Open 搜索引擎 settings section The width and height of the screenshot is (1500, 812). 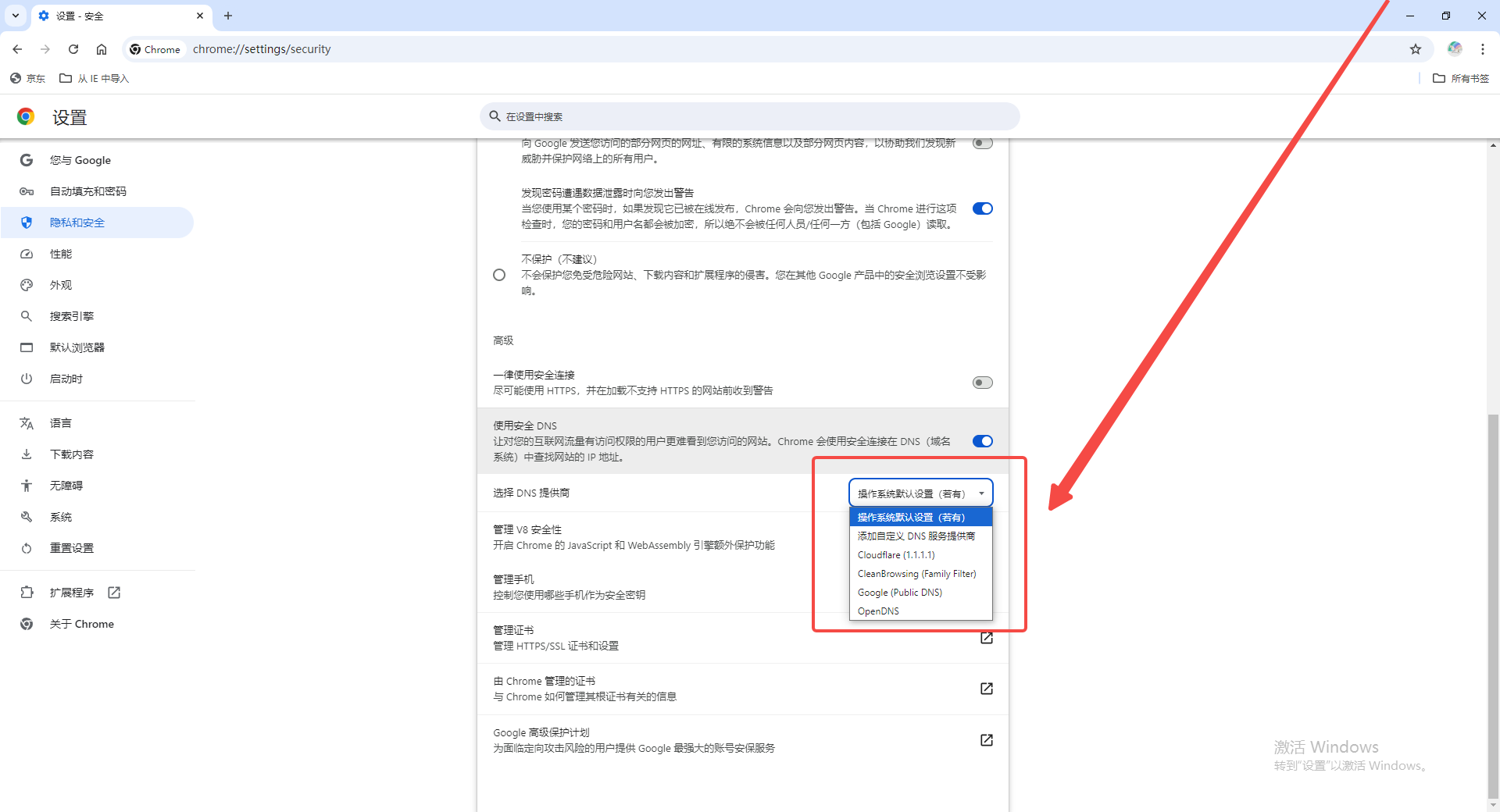[98, 316]
